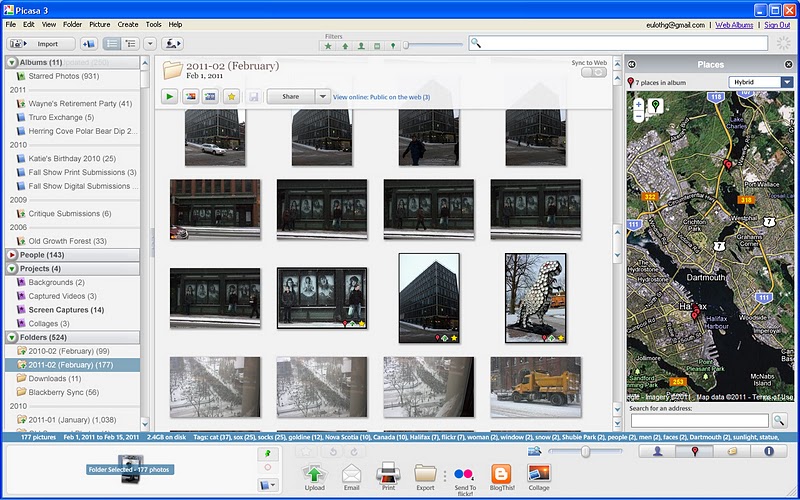Click the BlogThis! icon

[502, 478]
